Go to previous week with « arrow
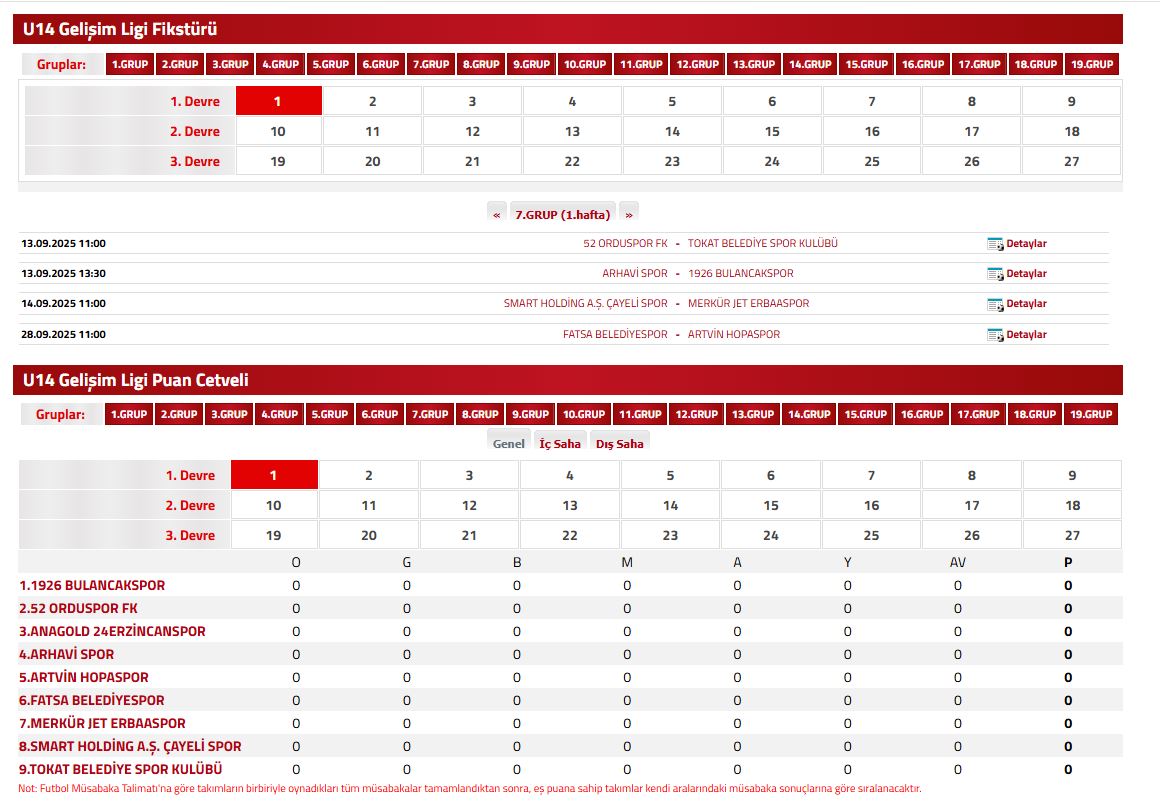 tap(497, 215)
